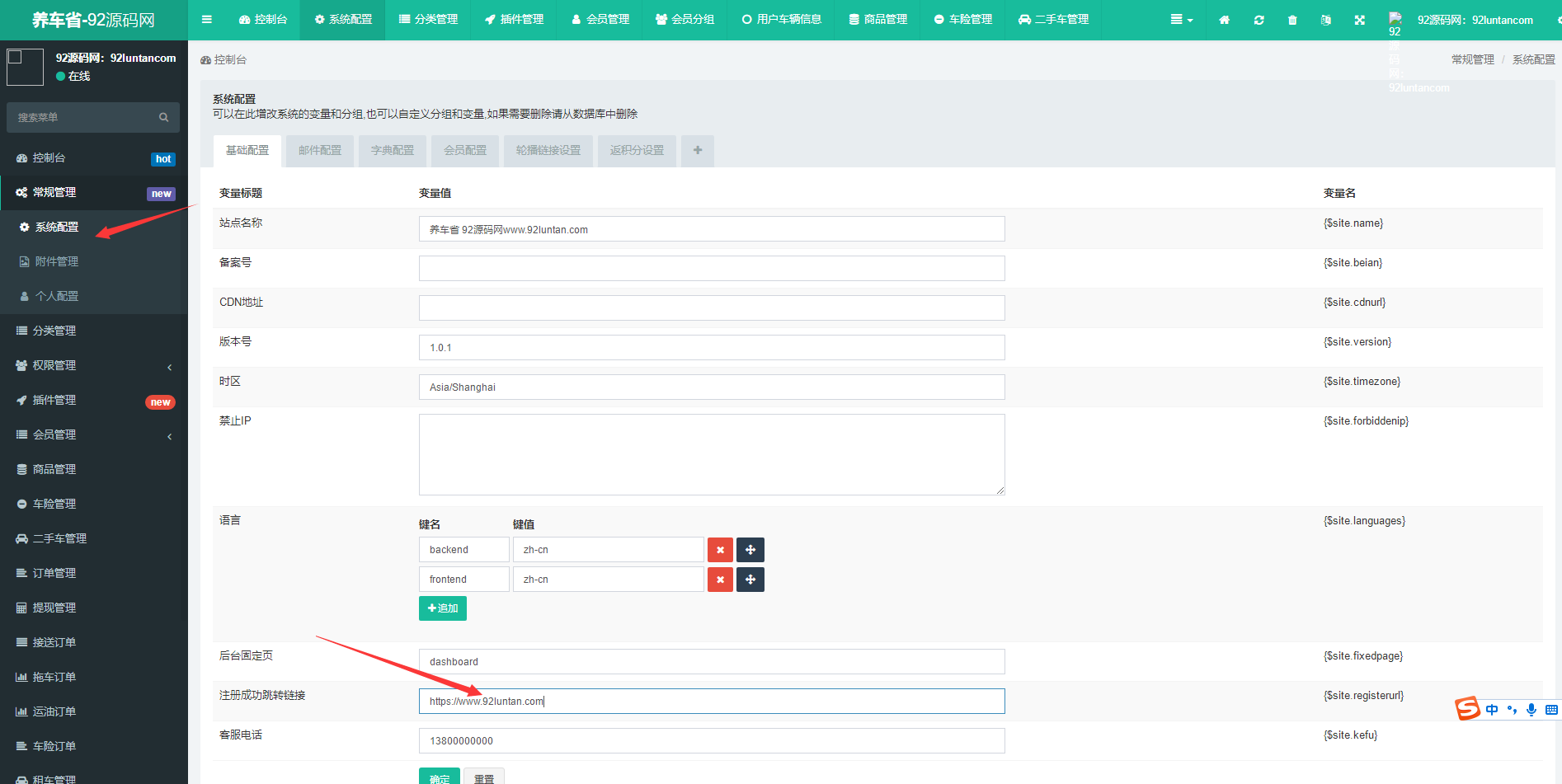Open 会员分组 top navigation tab

pyautogui.click(x=685, y=20)
